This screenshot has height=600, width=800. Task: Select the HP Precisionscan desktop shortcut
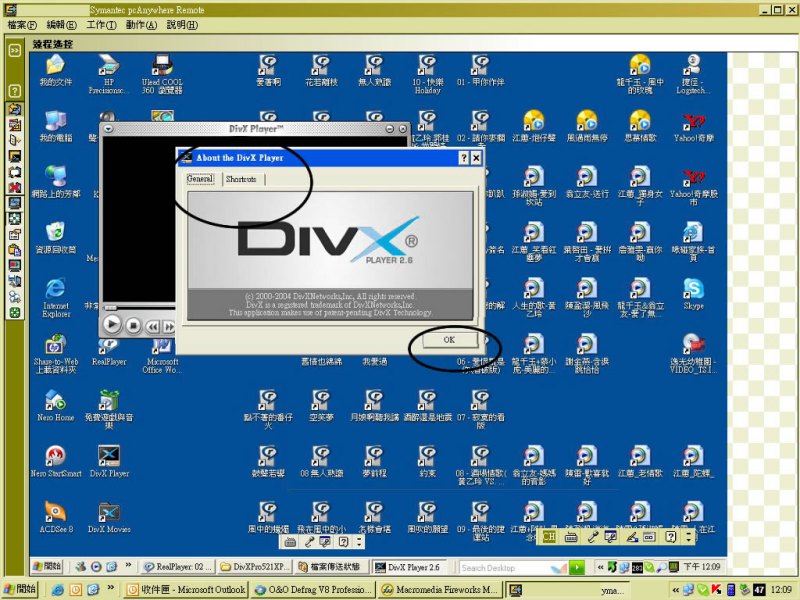click(x=109, y=74)
